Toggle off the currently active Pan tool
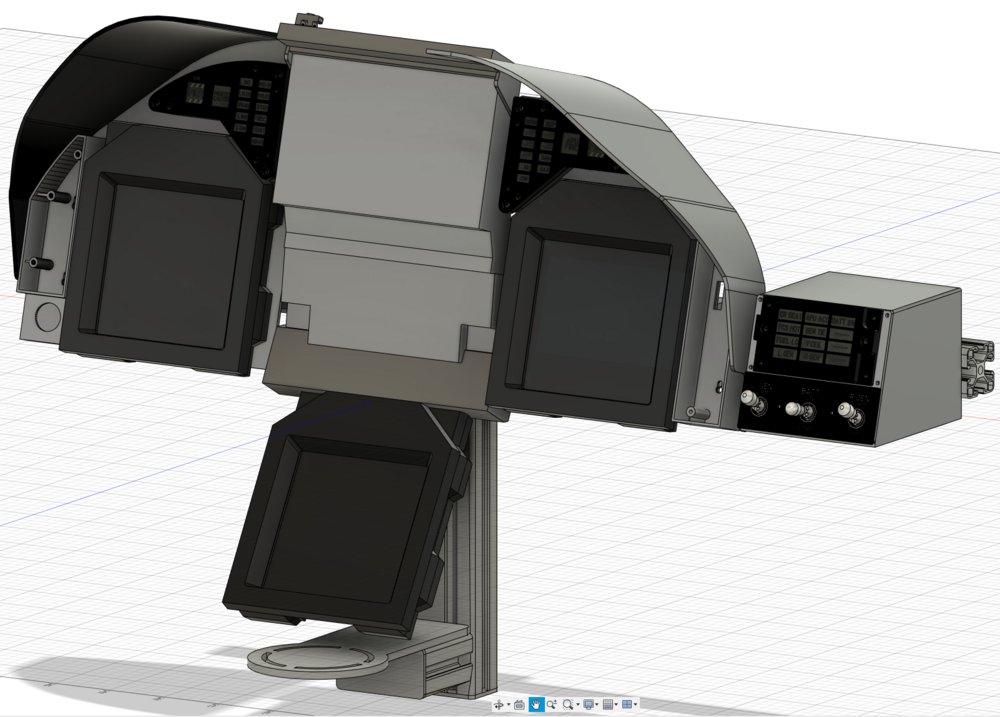1000x717 pixels. [537, 704]
